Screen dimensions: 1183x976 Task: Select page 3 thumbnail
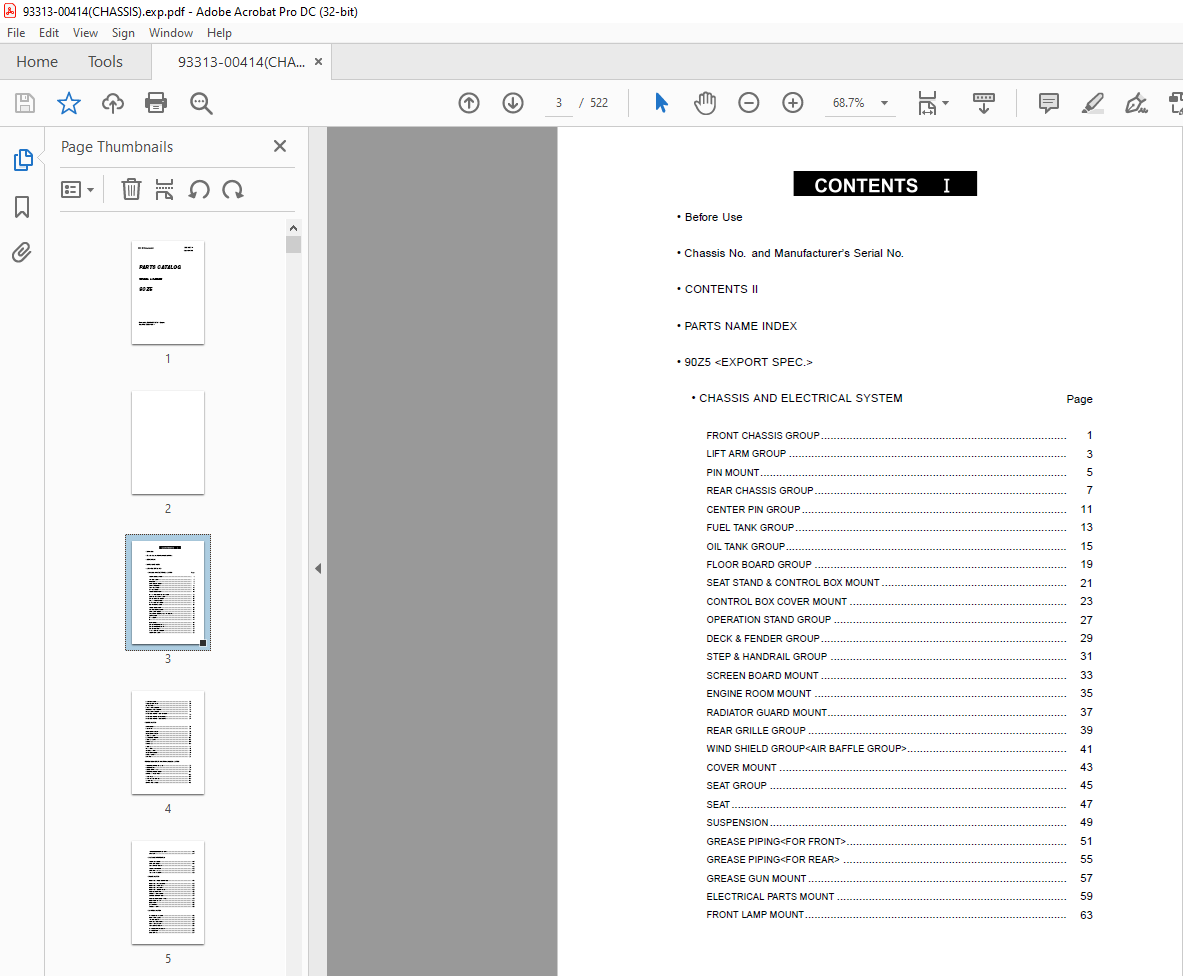coord(167,593)
